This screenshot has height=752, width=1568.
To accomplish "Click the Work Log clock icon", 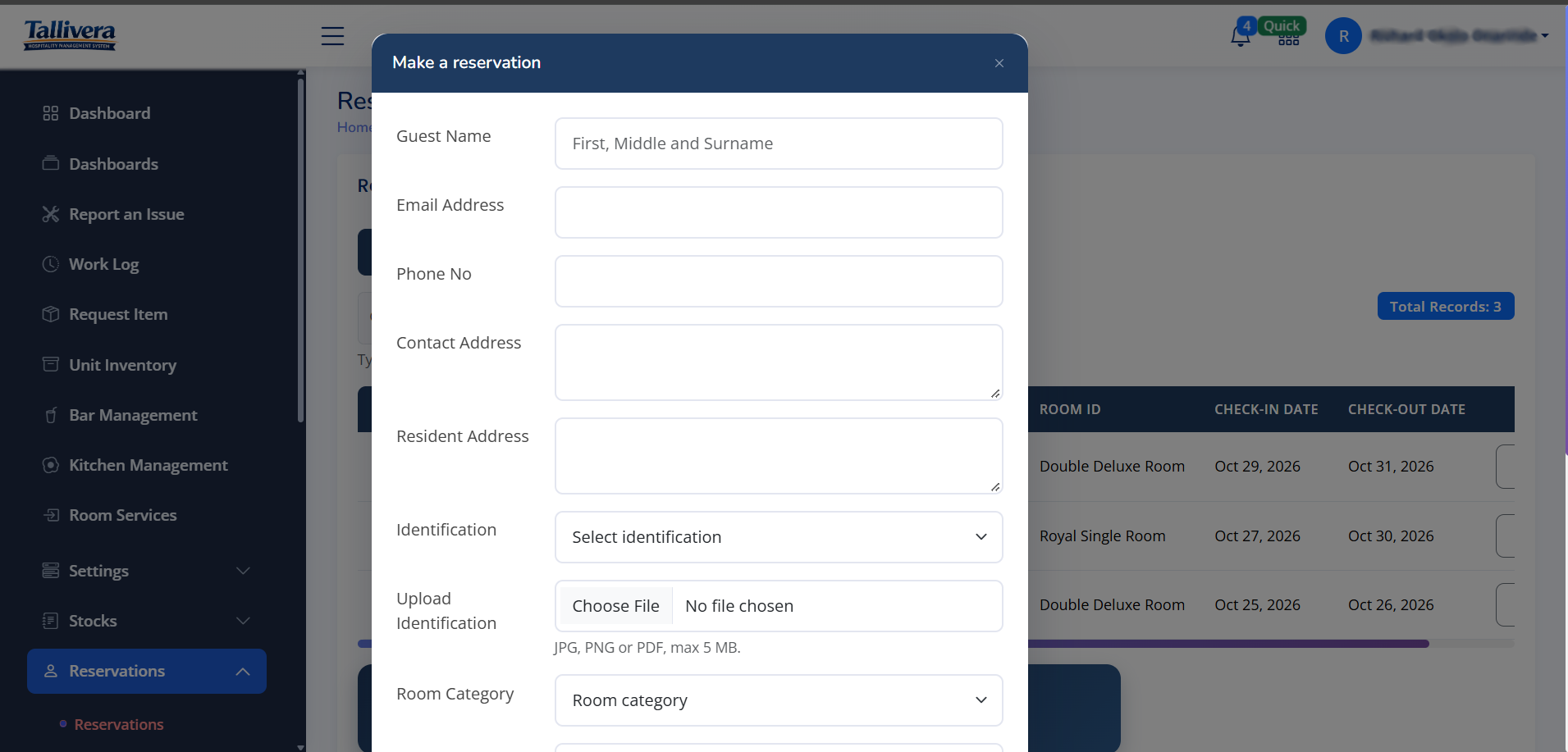I will 51,264.
